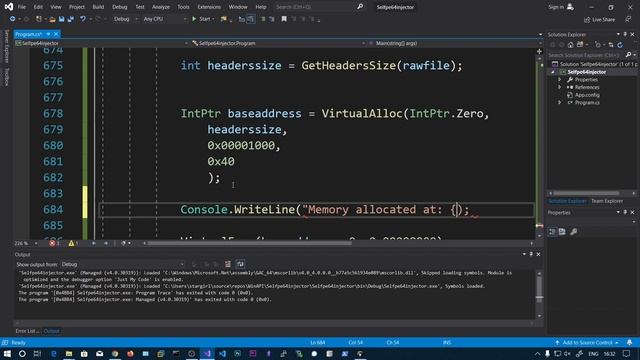Open Property Pages wrench icon in Properties

tap(573, 231)
